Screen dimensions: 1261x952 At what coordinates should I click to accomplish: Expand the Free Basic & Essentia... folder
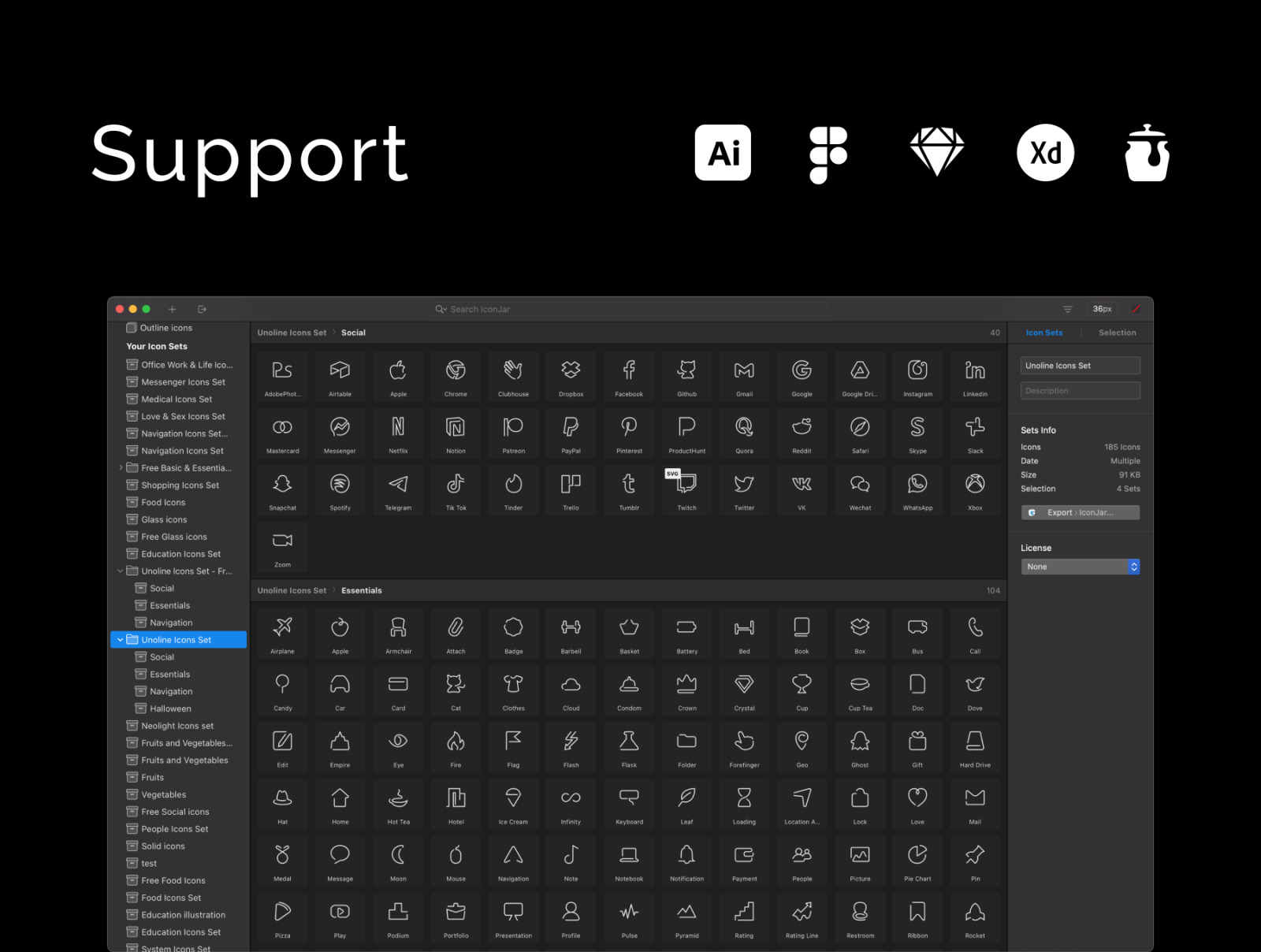point(120,468)
